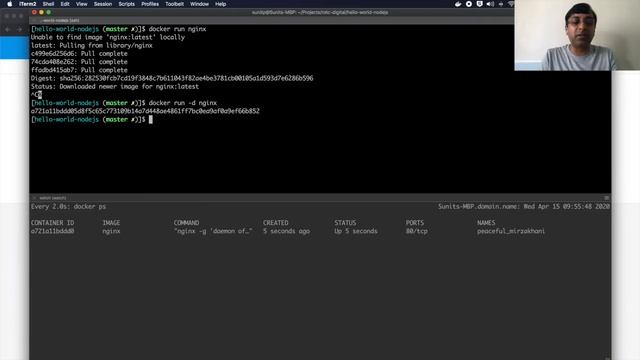Image resolution: width=640 pixels, height=360 pixels.
Task: Click the '5 seconds ago' created value
Action: [286, 231]
